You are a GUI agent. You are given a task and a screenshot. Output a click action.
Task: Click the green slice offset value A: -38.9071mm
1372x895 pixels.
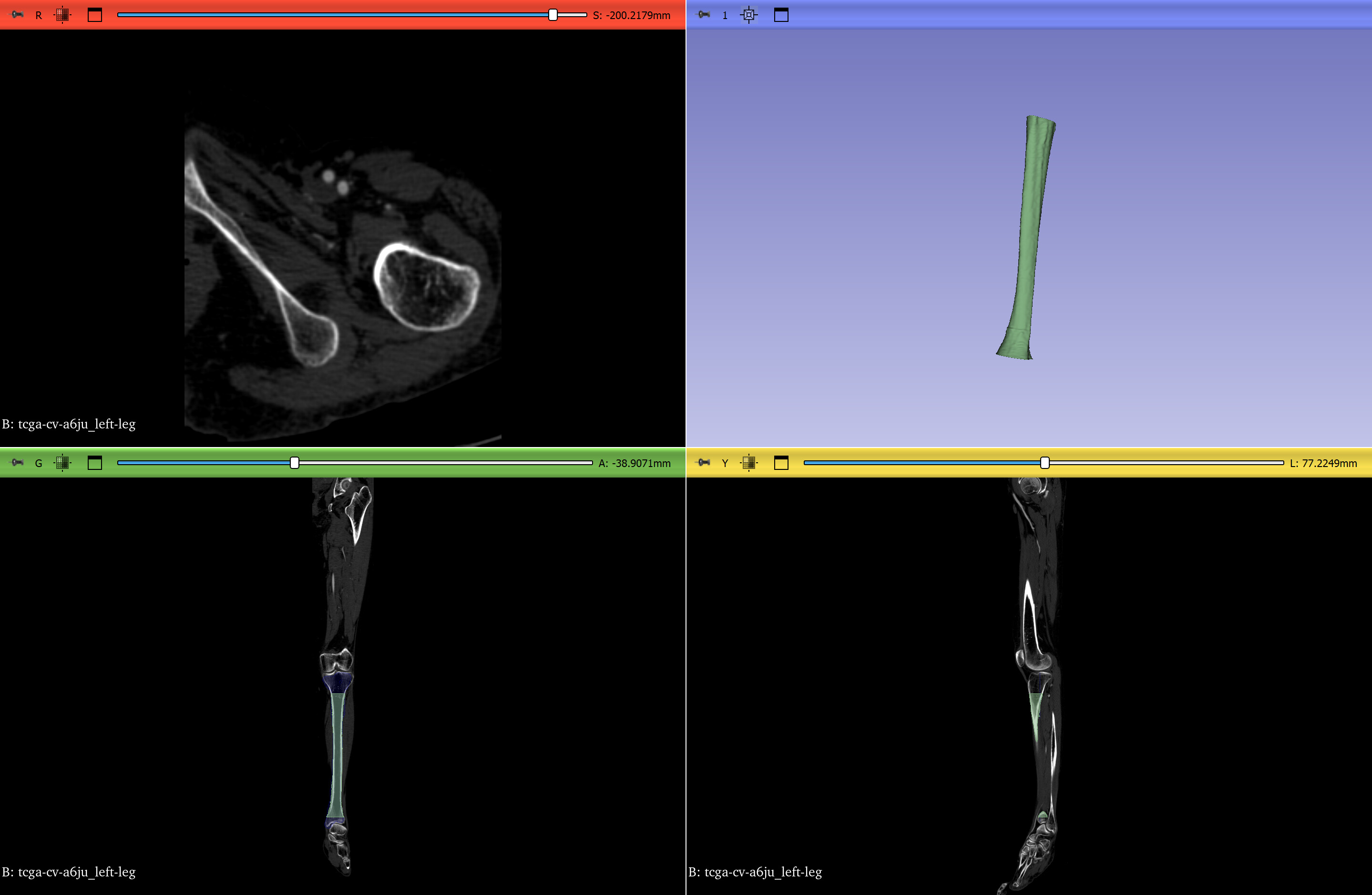pos(634,463)
